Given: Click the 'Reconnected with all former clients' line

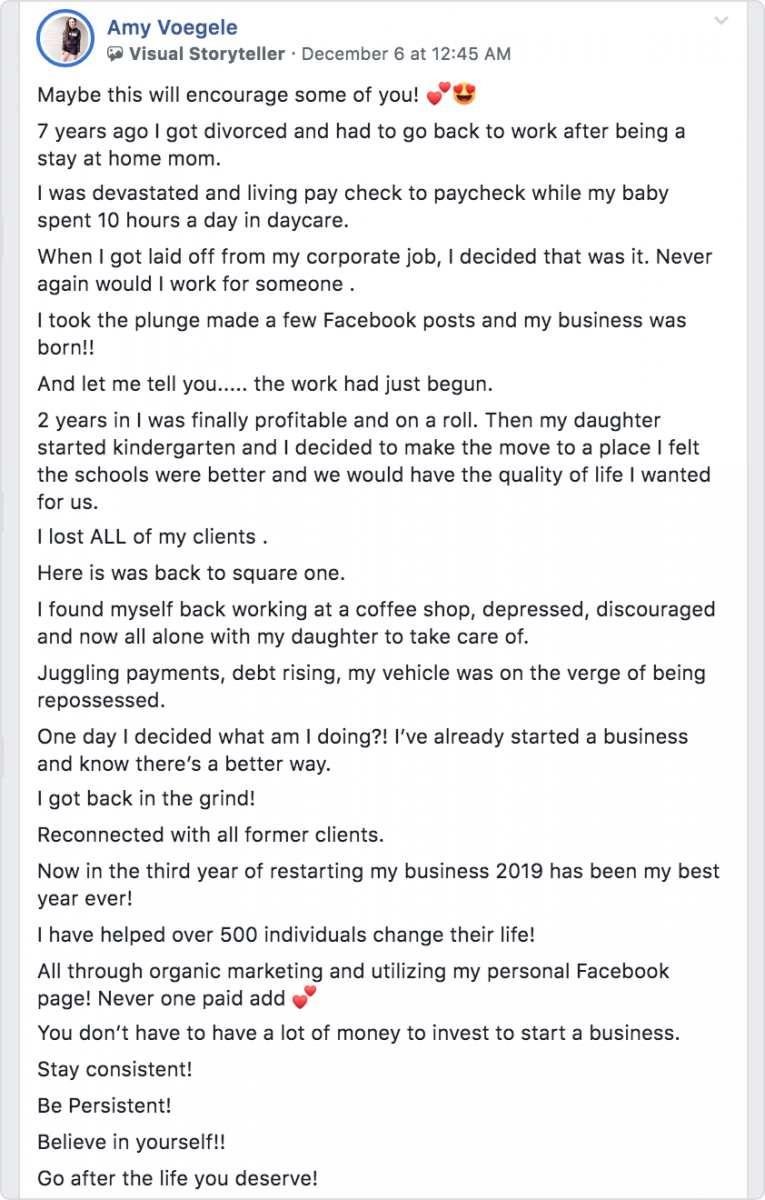Looking at the screenshot, I should click(x=210, y=834).
